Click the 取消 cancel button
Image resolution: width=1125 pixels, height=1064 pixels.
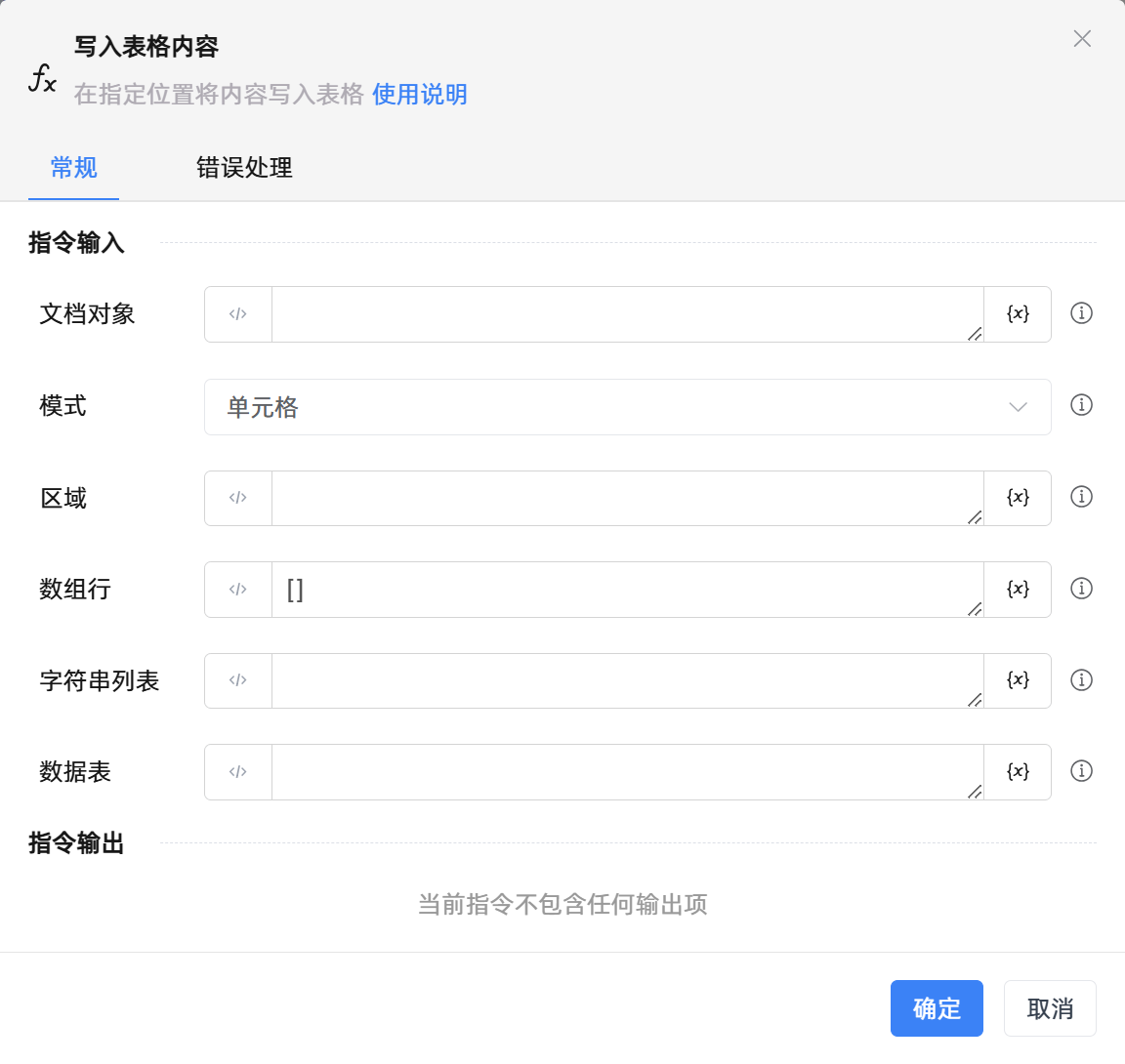point(1050,1008)
